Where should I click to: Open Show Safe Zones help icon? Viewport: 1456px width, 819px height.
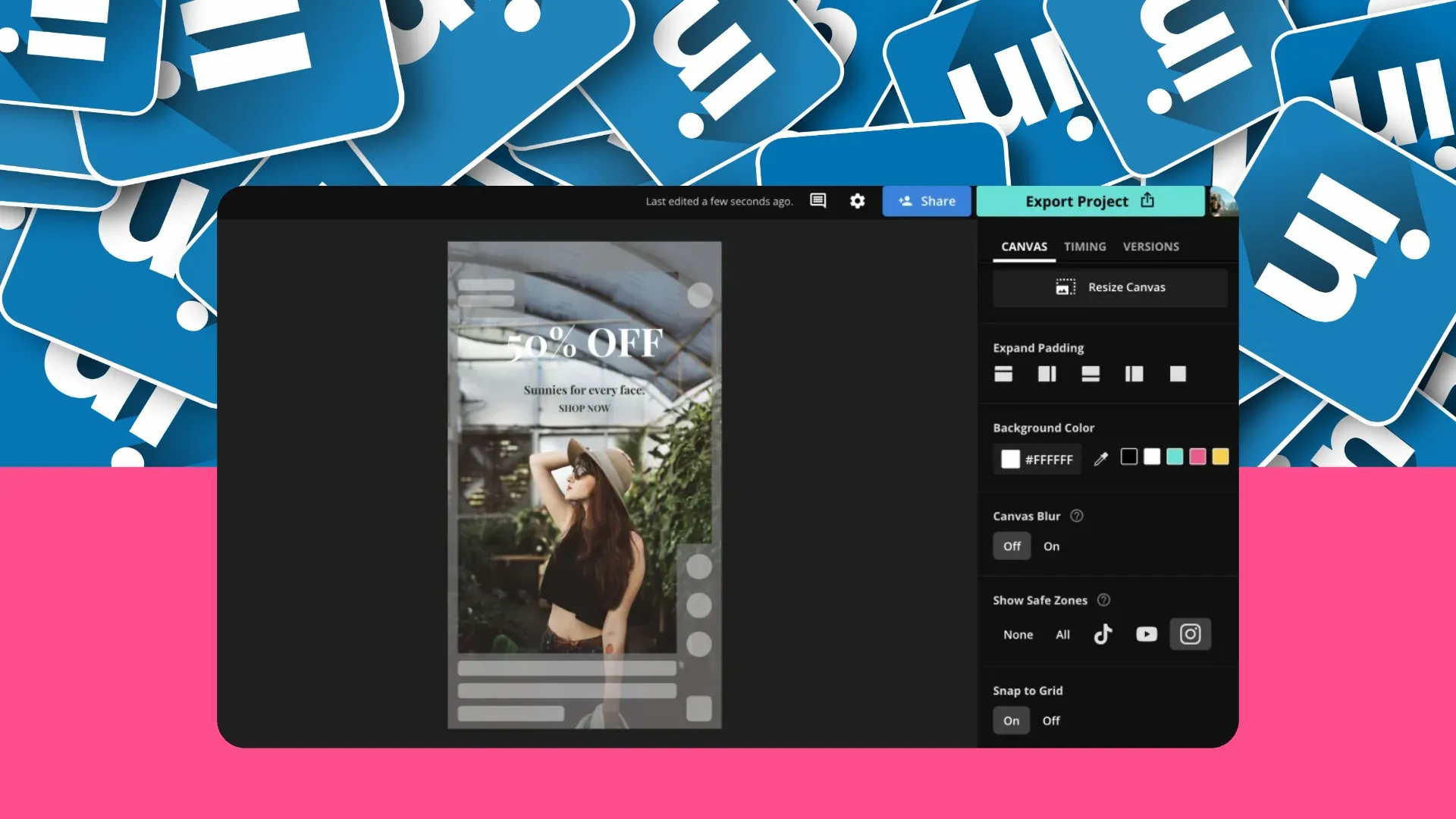(1104, 600)
